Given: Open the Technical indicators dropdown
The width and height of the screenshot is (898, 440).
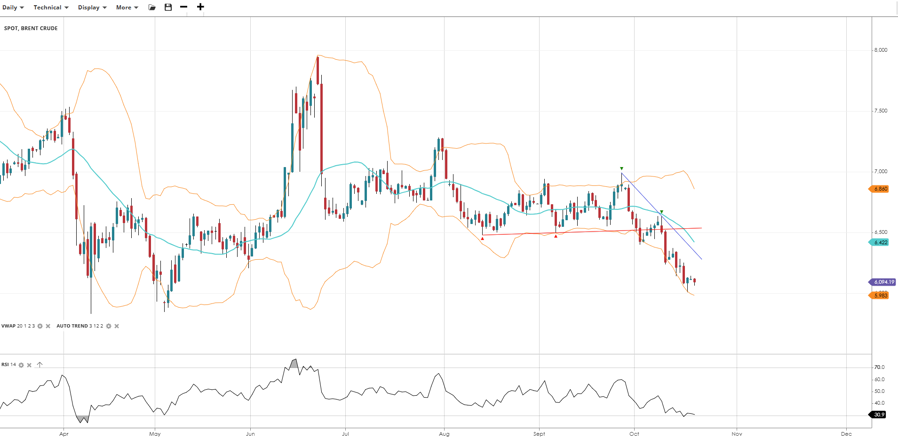Looking at the screenshot, I should 51,7.
